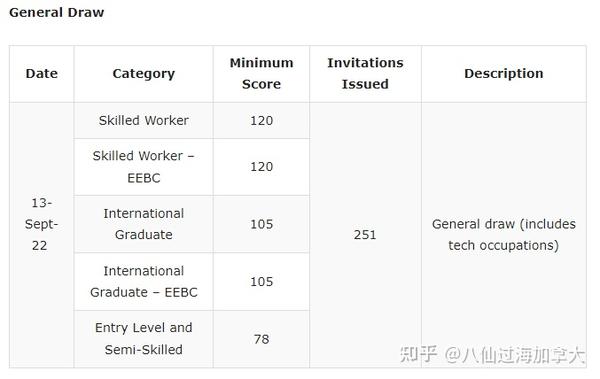Select the International Graduate score 105
600x379 pixels.
(x=261, y=224)
